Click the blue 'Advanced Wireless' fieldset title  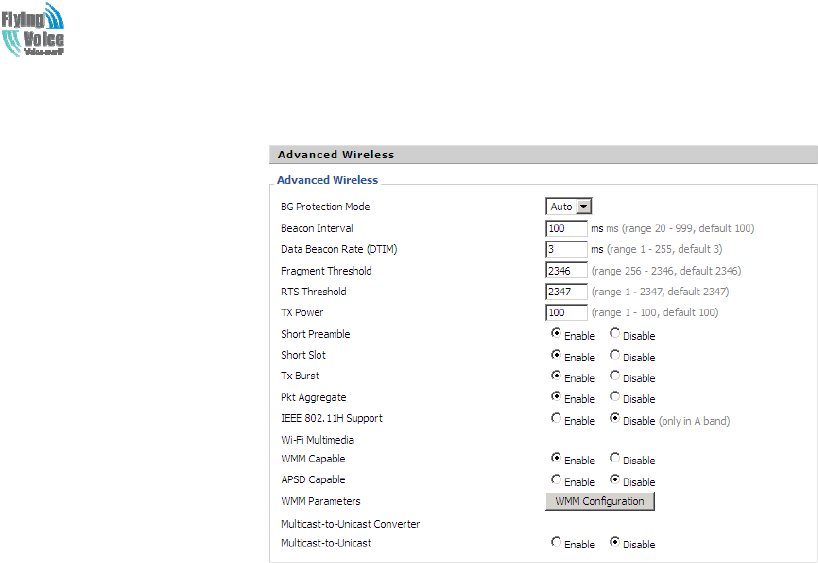tap(327, 180)
